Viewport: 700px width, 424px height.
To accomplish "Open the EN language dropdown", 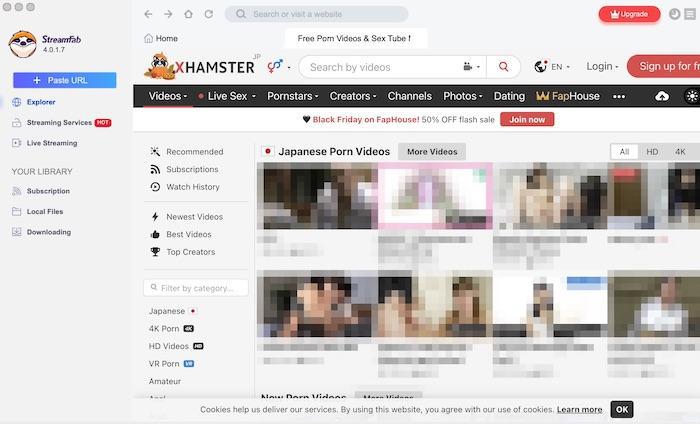I will pyautogui.click(x=552, y=67).
